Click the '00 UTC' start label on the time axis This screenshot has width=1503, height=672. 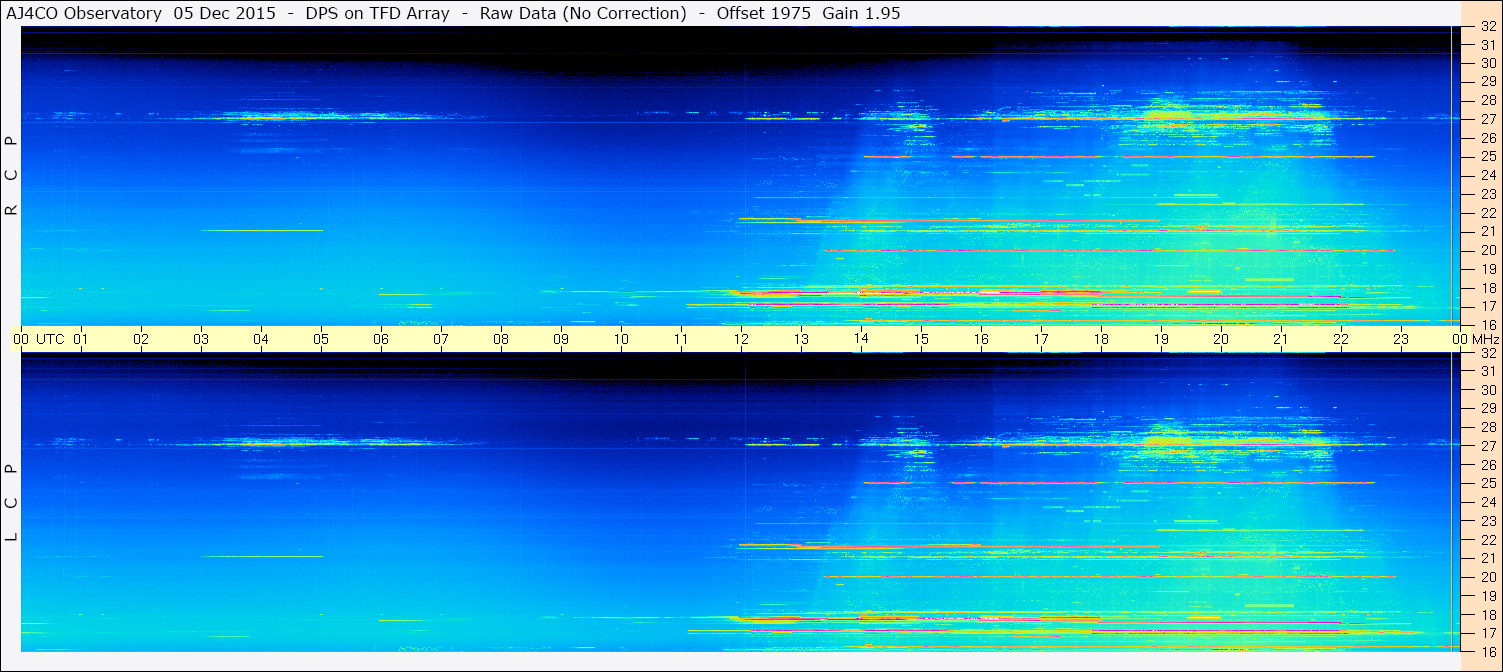[38, 339]
